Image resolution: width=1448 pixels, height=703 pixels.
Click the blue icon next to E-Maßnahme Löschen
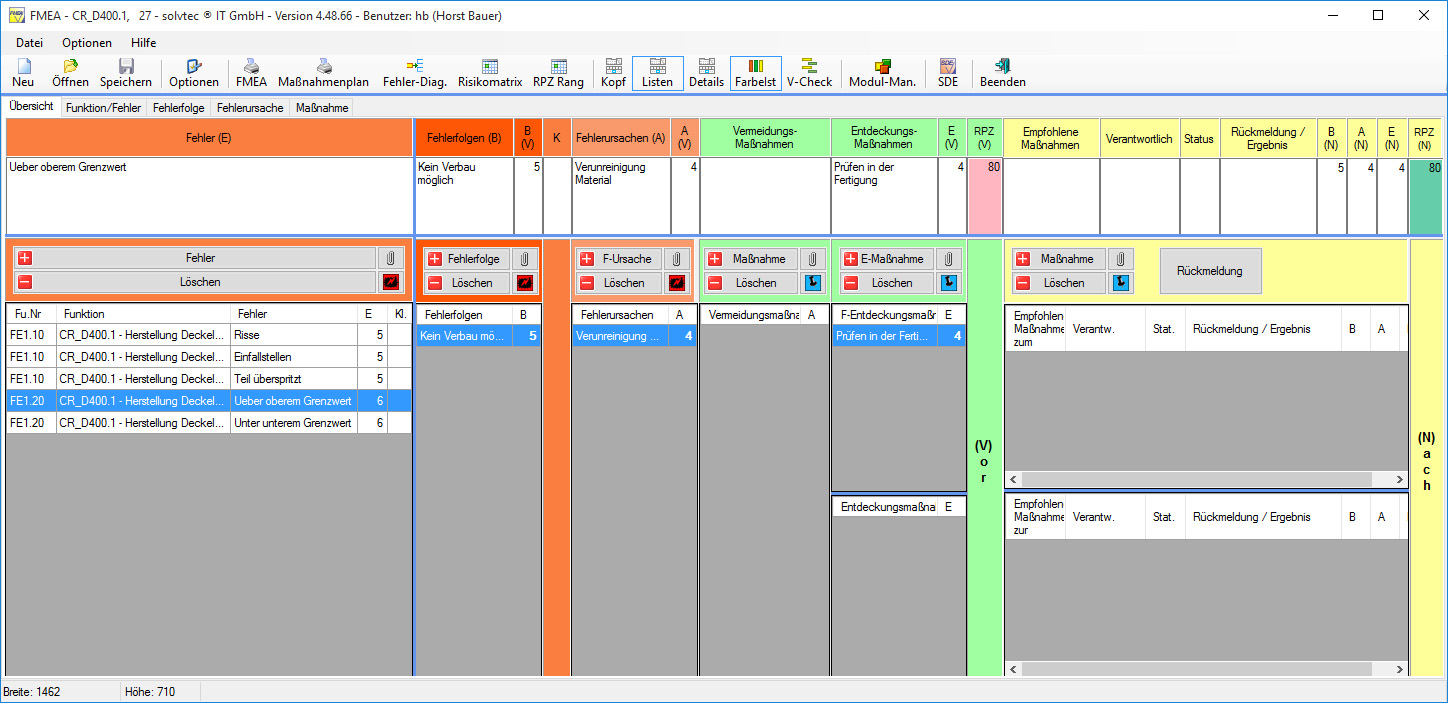pyautogui.click(x=949, y=283)
